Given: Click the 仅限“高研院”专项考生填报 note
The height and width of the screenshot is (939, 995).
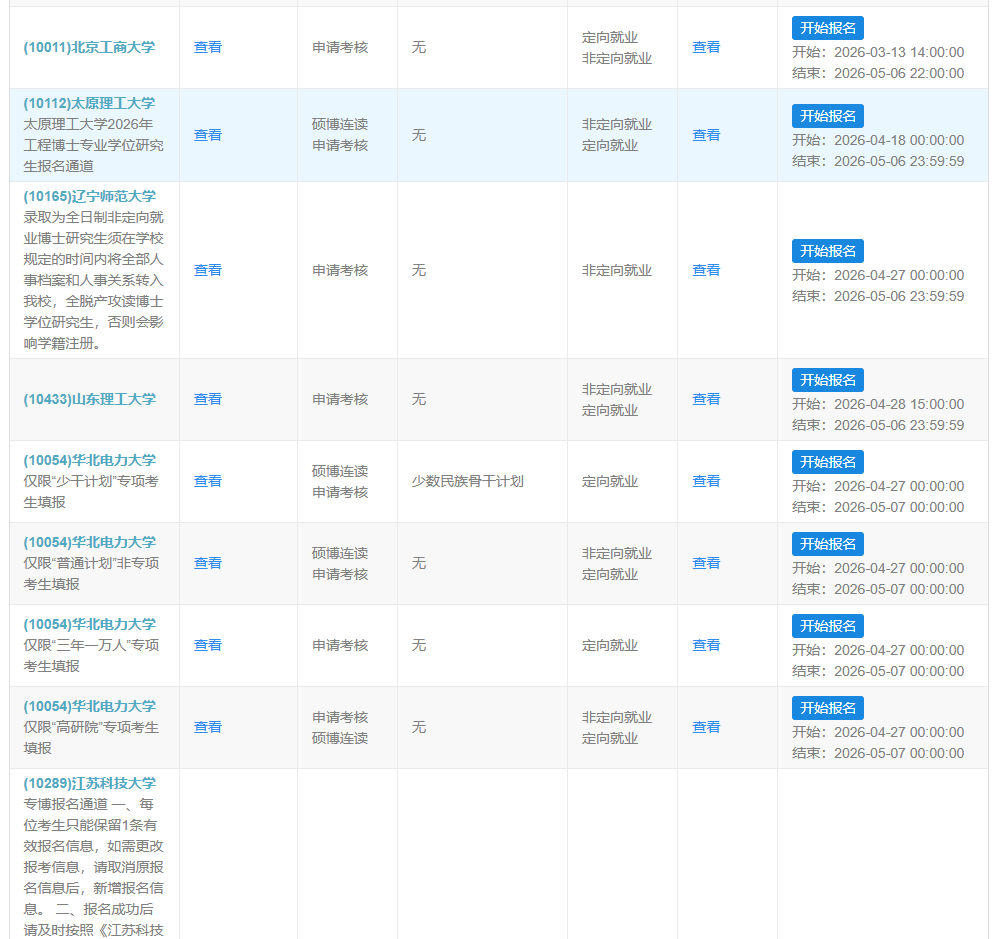Looking at the screenshot, I should 91,738.
